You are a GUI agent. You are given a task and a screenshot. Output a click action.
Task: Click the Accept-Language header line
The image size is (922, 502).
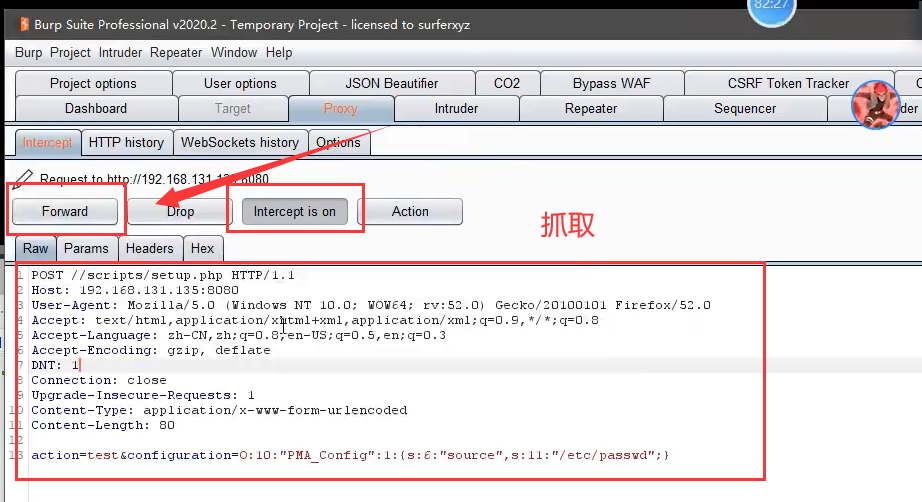pyautogui.click(x=239, y=335)
